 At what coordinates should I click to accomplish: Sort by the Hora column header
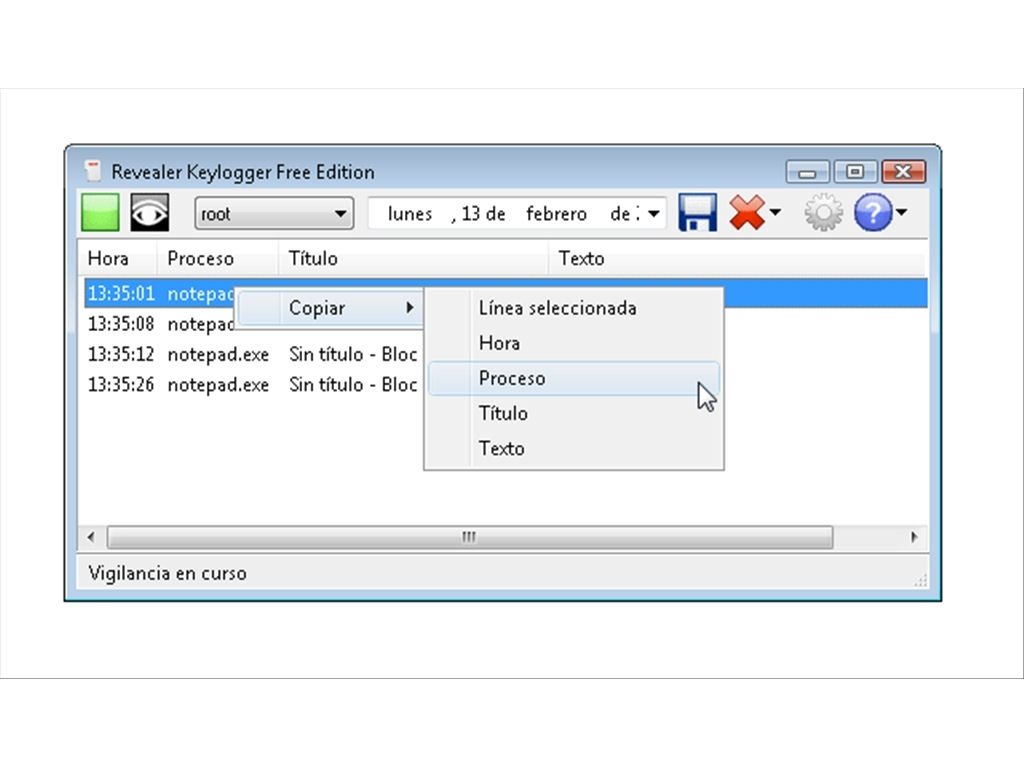(118, 259)
